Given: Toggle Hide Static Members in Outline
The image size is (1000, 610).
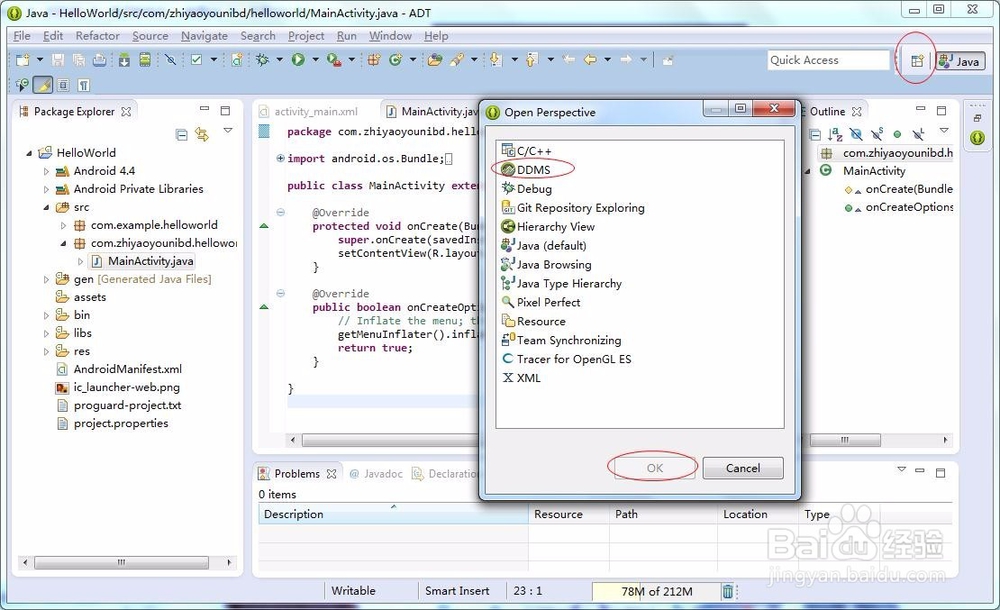Looking at the screenshot, I should (877, 134).
